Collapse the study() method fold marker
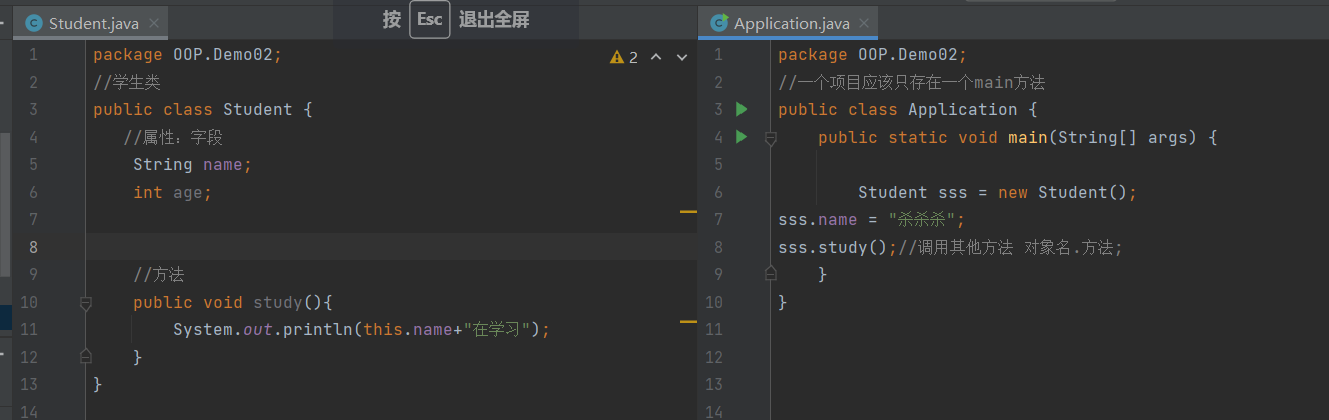1329x420 pixels. (86, 302)
